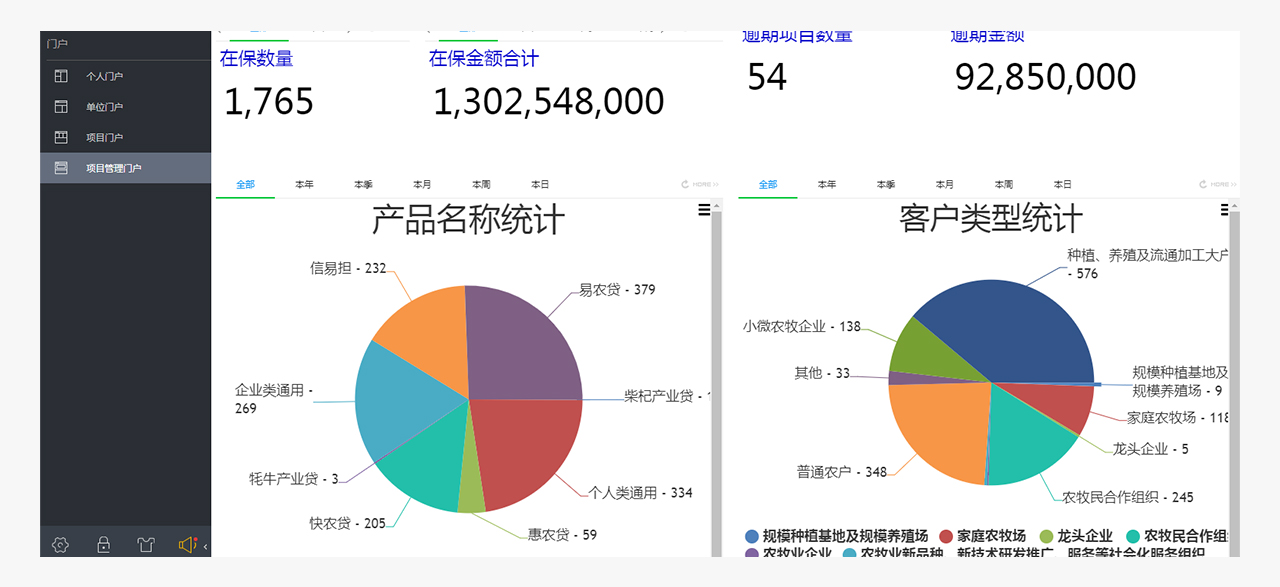Select 本日 tab above 客户类型统计 chart
Viewport: 1280px width, 587px height.
(x=1063, y=185)
